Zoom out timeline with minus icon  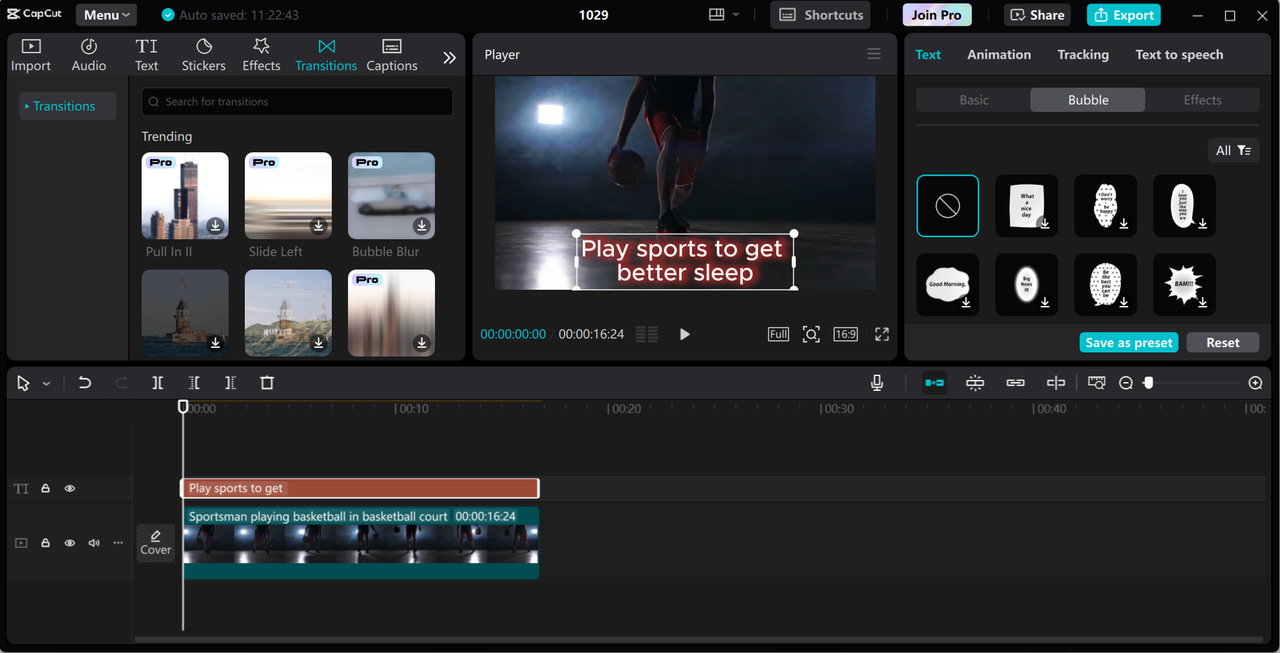click(1126, 383)
